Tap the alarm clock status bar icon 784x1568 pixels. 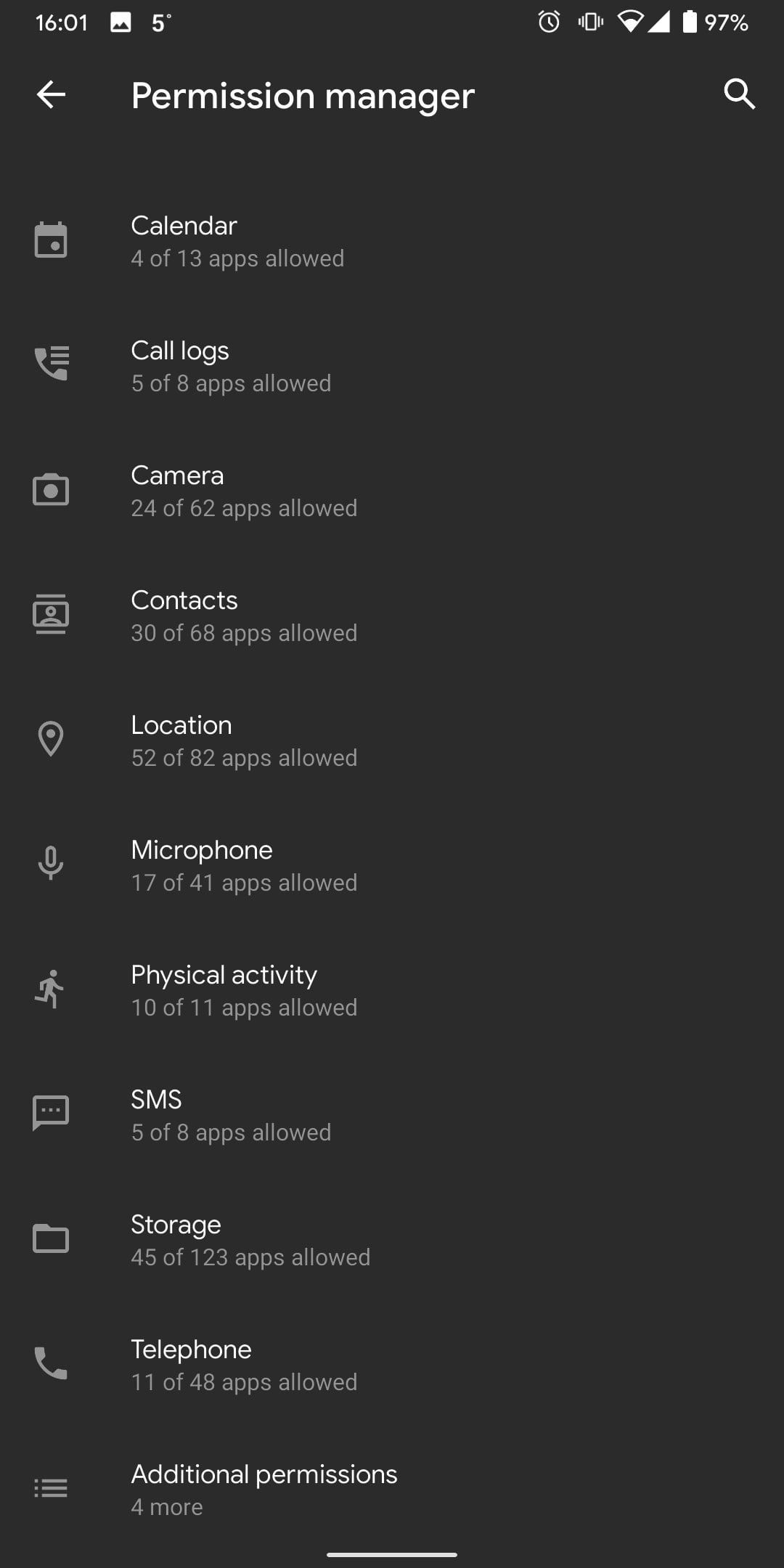point(549,23)
